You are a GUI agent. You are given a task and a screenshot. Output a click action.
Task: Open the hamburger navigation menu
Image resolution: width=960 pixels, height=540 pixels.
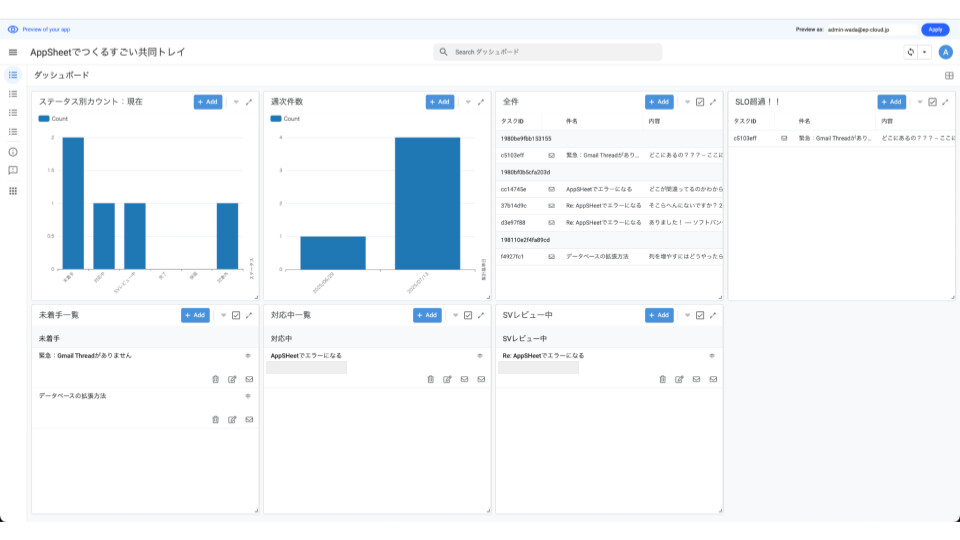13,53
